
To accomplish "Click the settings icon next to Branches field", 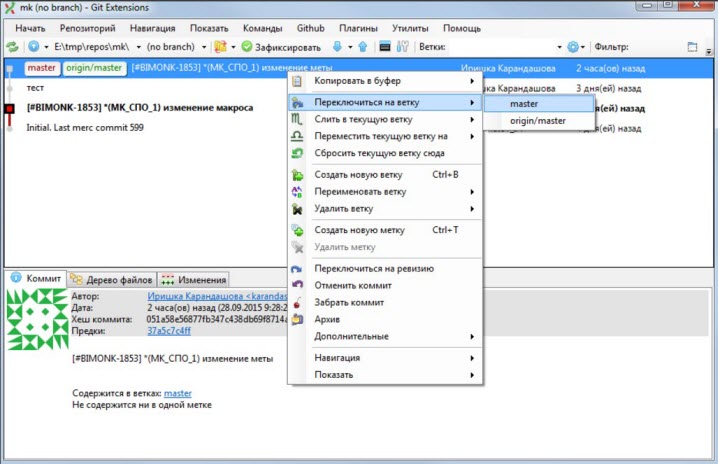I will (573, 47).
